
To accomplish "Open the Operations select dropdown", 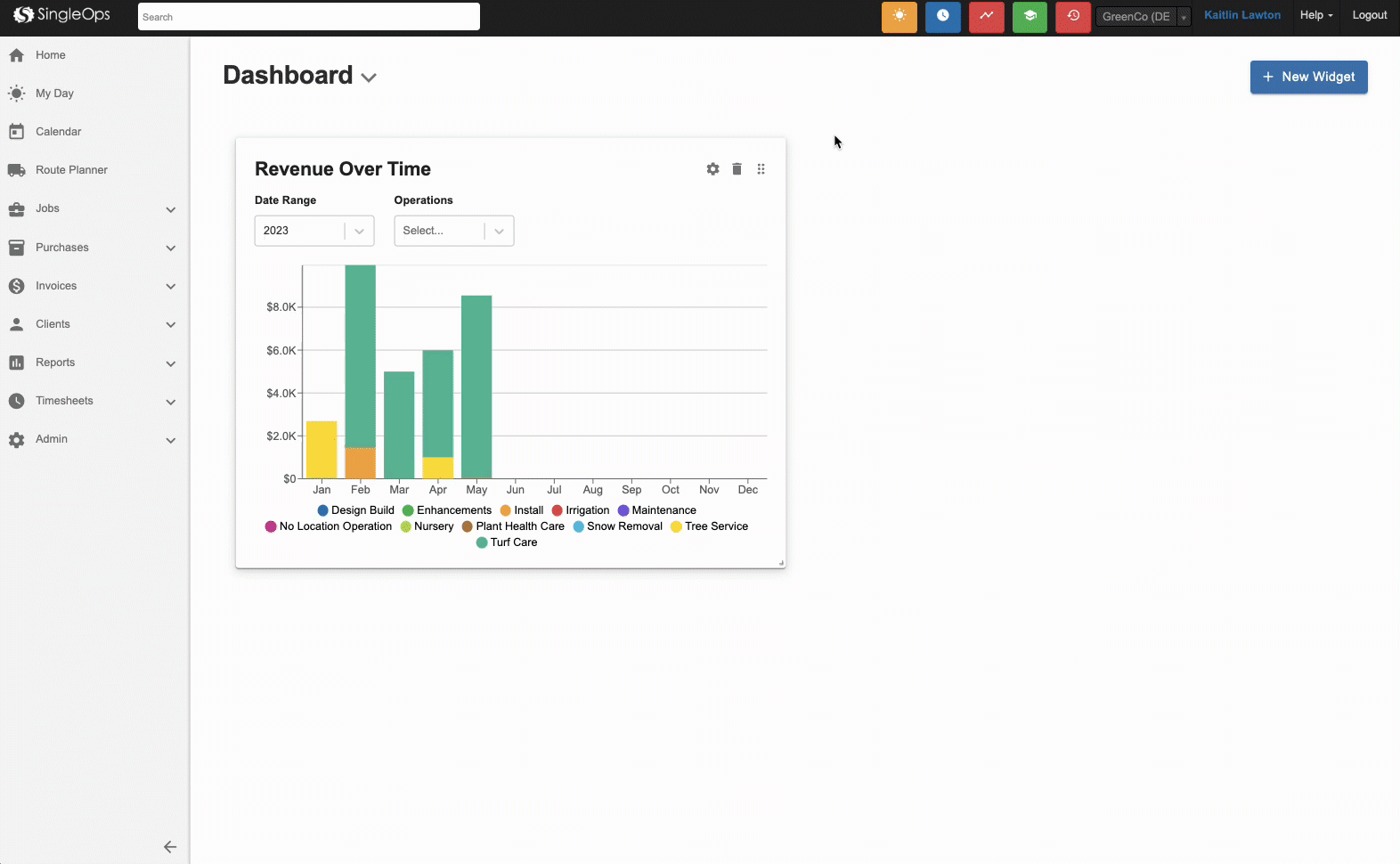I will click(453, 231).
